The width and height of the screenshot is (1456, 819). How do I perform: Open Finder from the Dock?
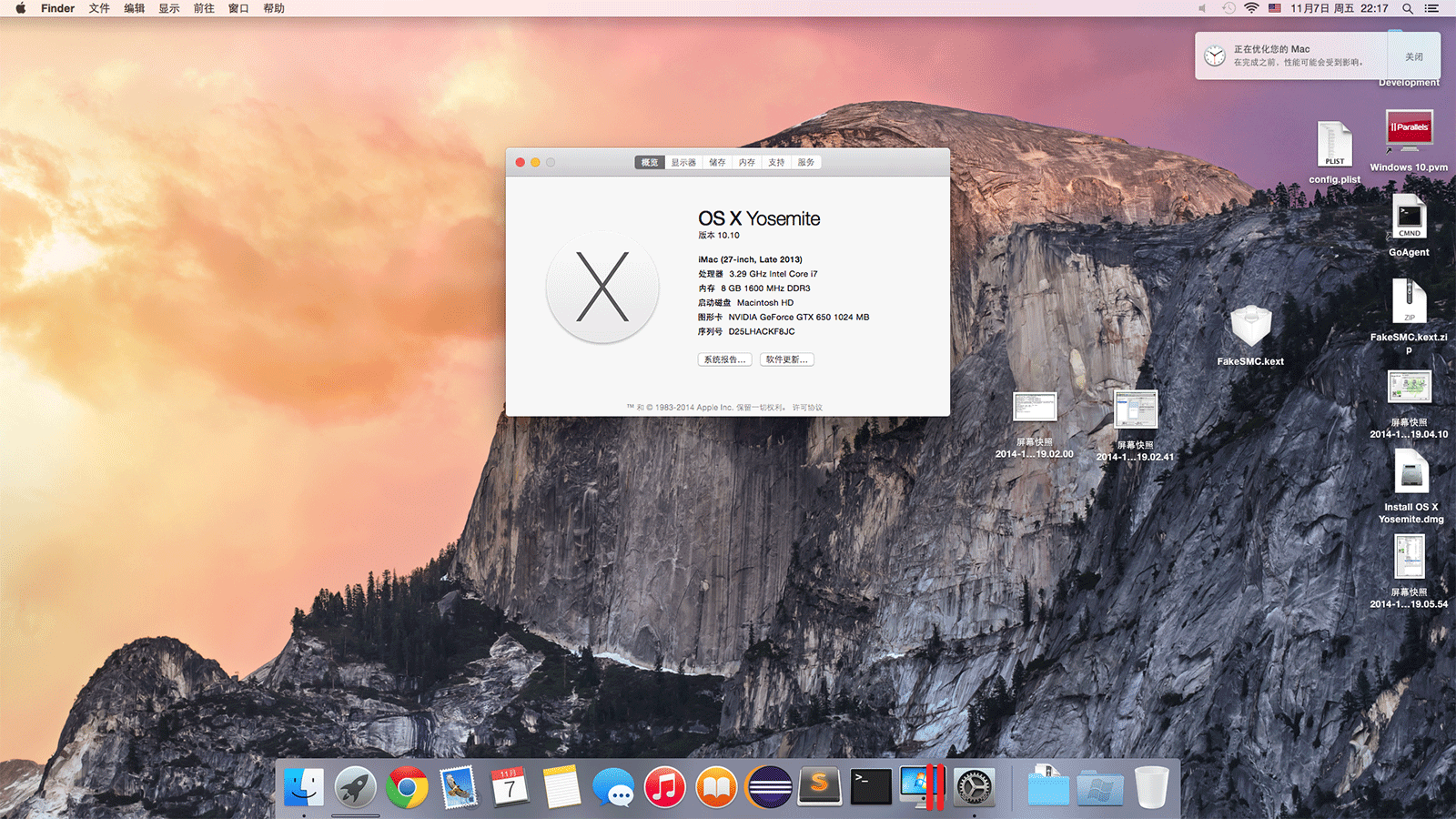[304, 786]
